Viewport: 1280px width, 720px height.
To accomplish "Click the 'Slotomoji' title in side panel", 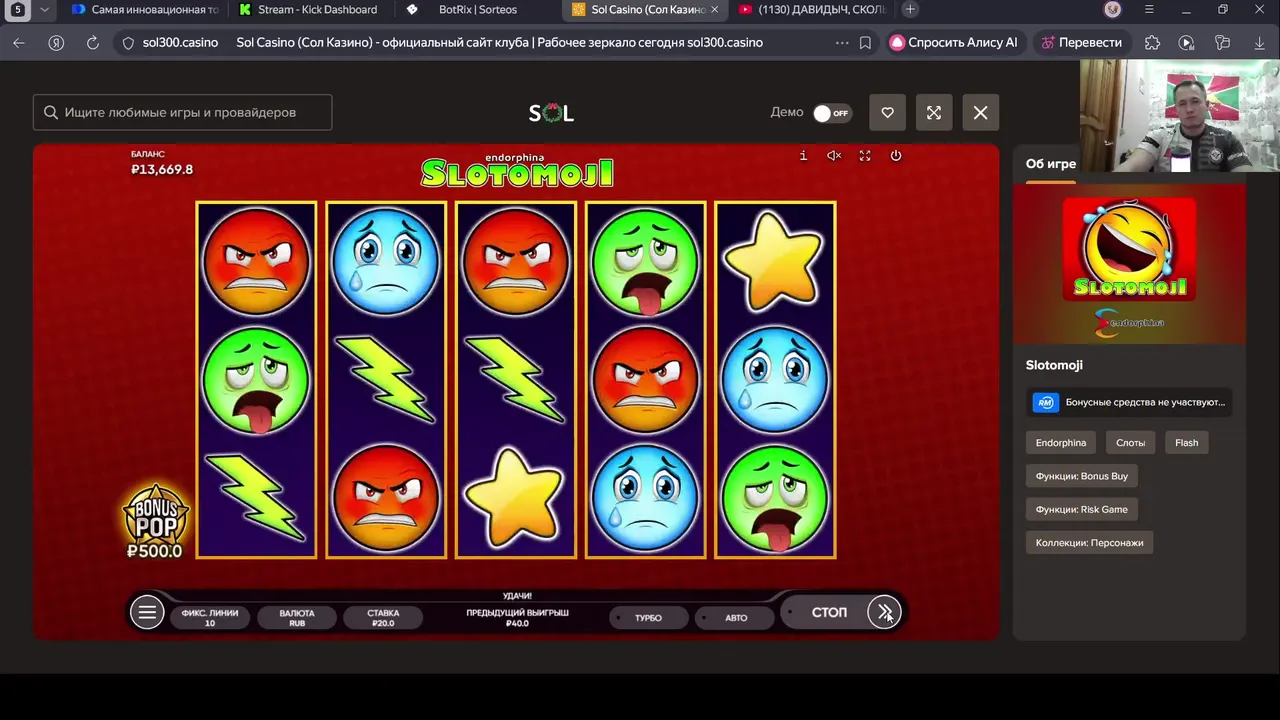I will point(1054,366).
